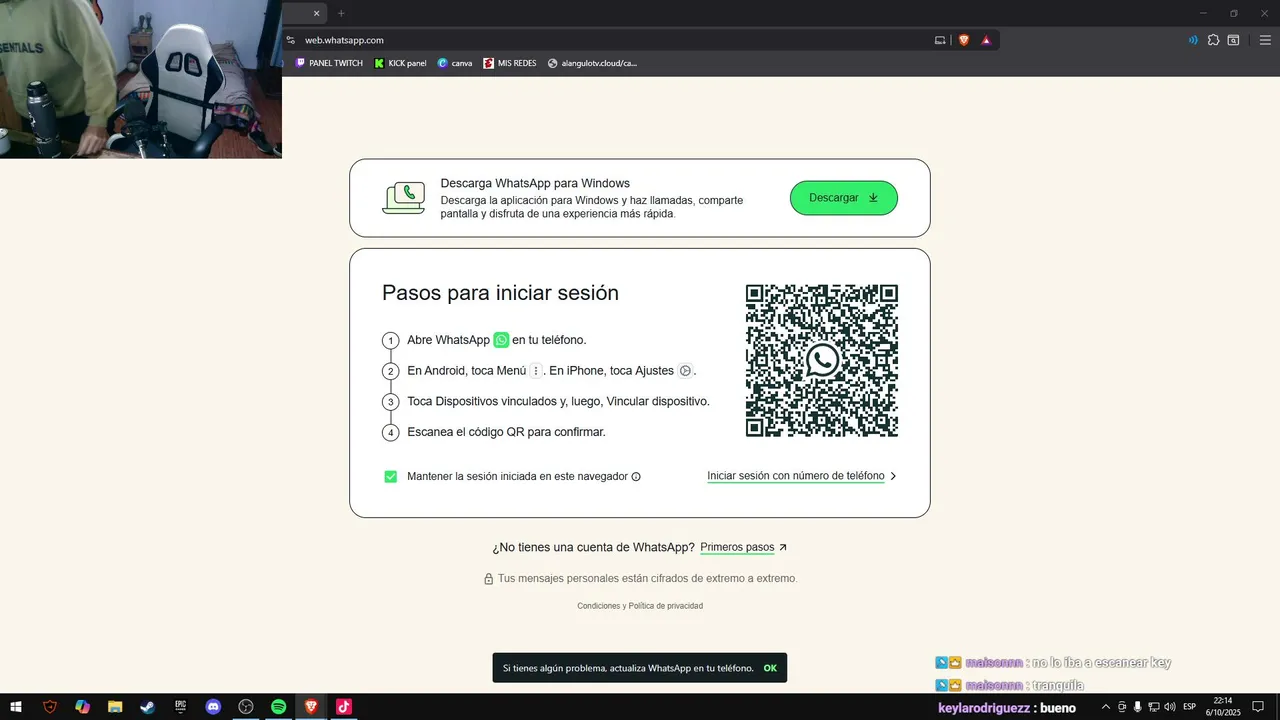Click the laptop phone icon in download card
1280x720 pixels.
point(404,198)
